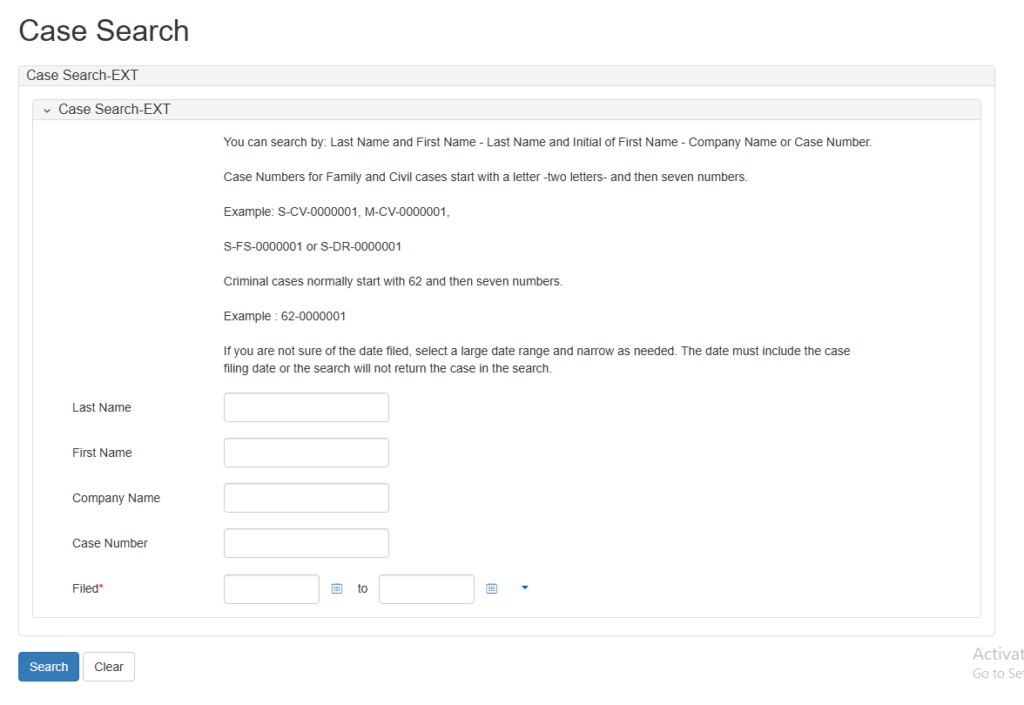Select the Company Name text field

click(306, 498)
